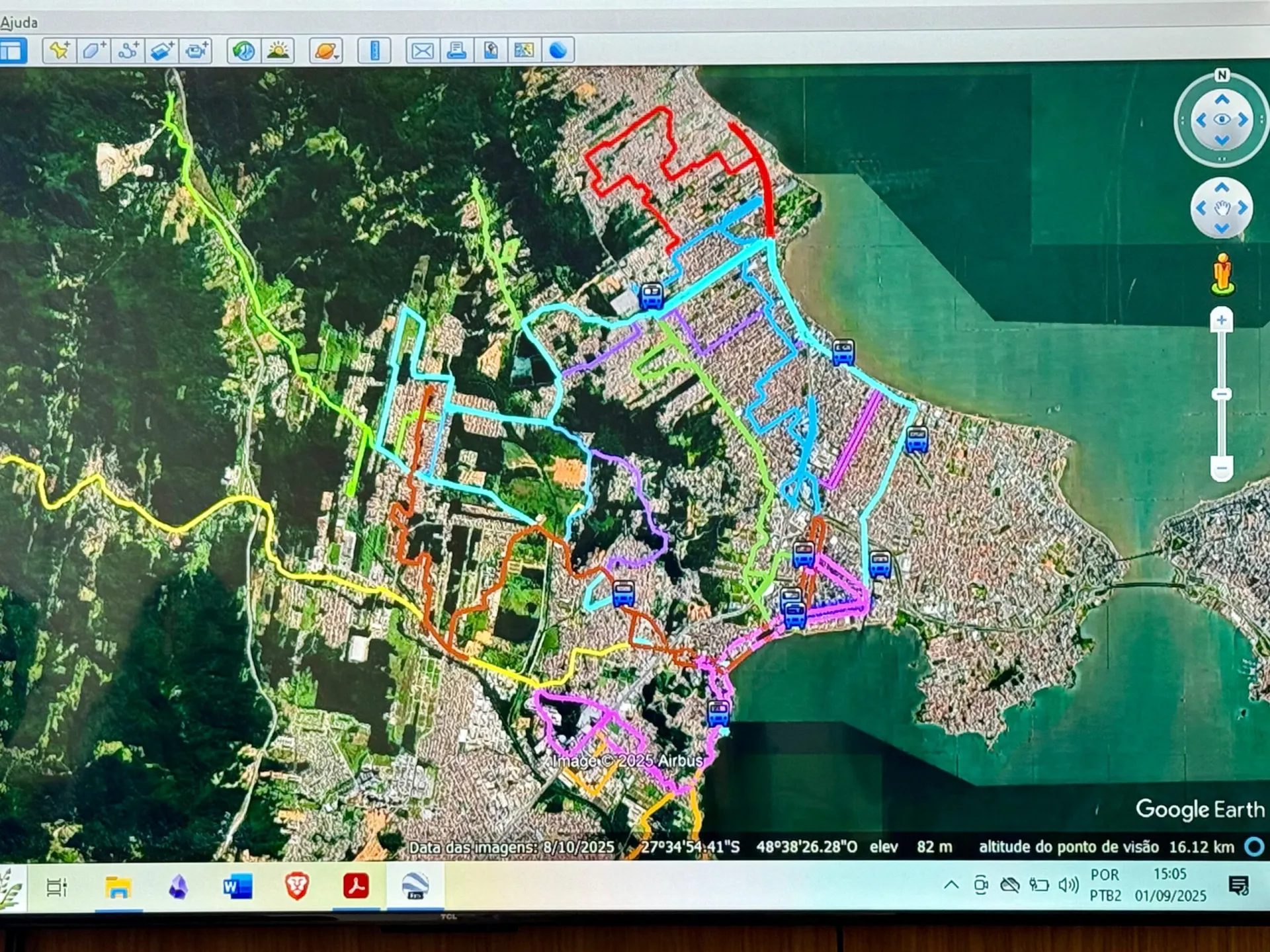The image size is (1270, 952).
Task: Click the bus placemark near purple loop route
Action: tap(623, 594)
